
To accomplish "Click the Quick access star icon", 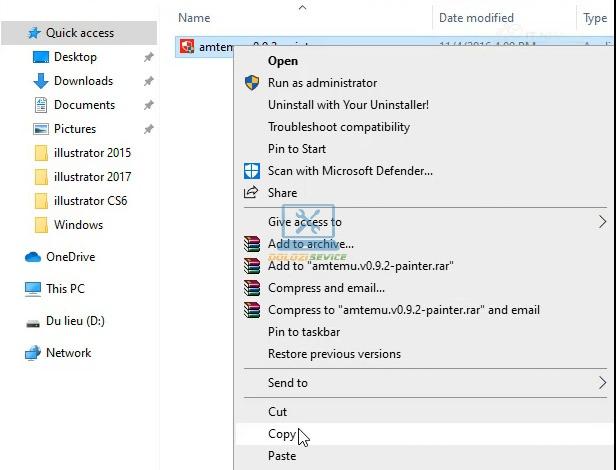I will point(33,33).
